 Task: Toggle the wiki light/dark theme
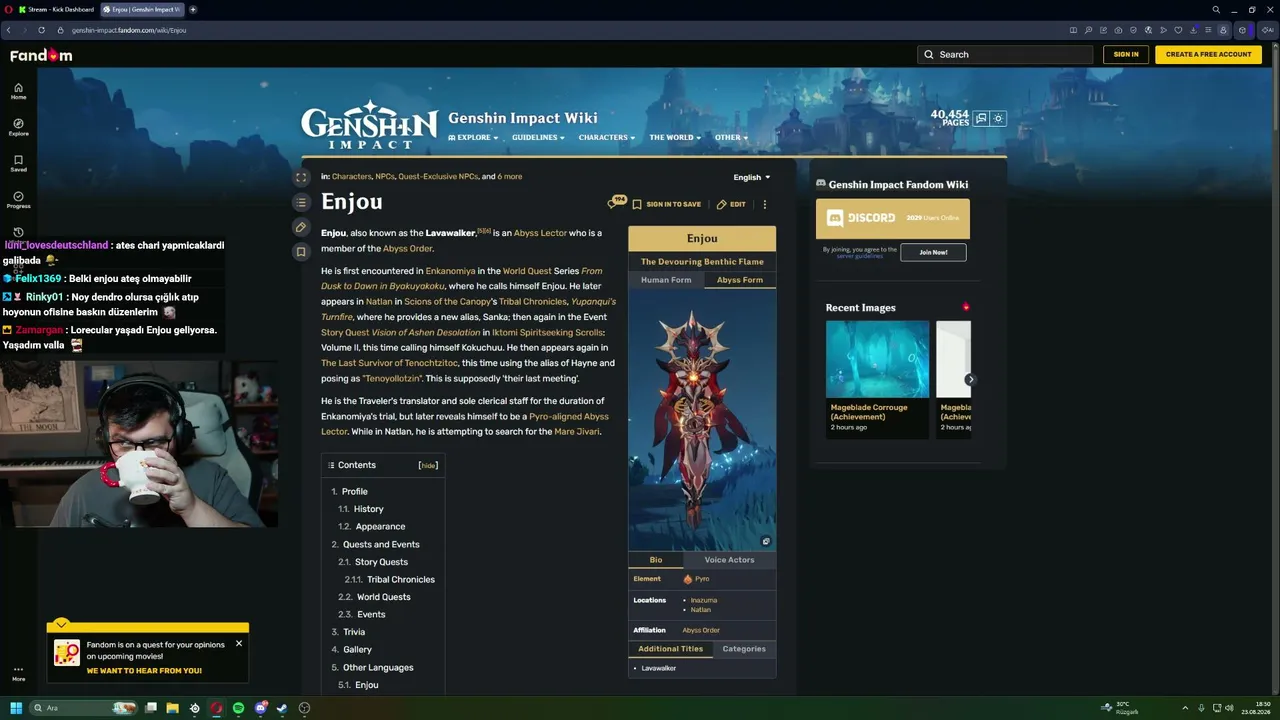pyautogui.click(x=998, y=118)
